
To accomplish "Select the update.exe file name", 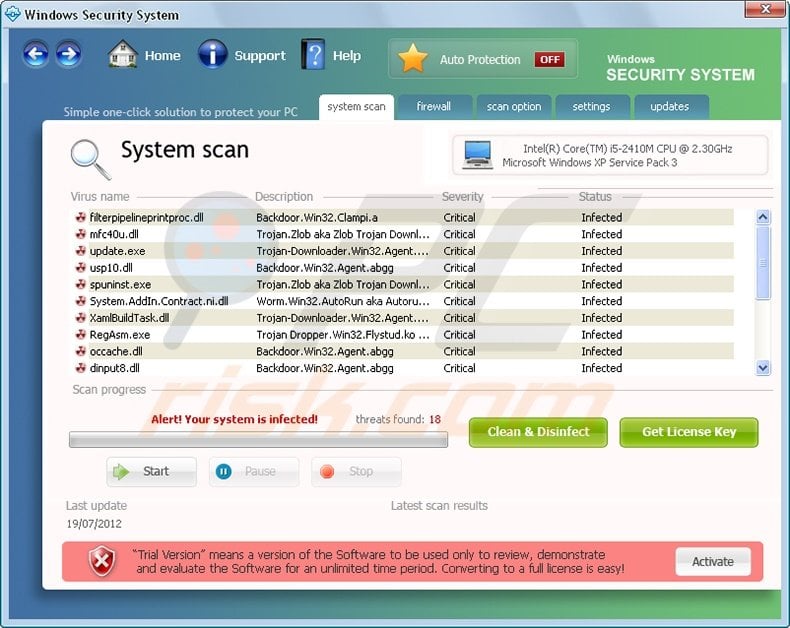I will [x=117, y=251].
